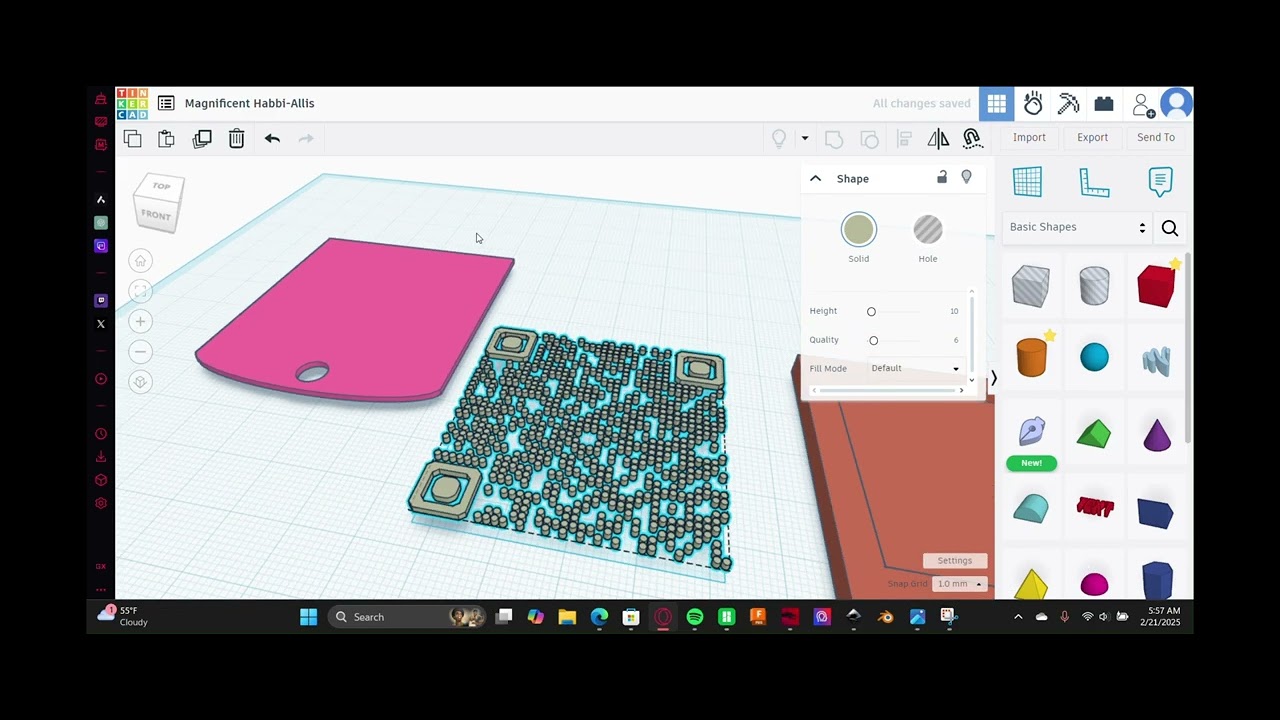Zoom in with plus button
This screenshot has height=720, width=1280.
[x=140, y=321]
